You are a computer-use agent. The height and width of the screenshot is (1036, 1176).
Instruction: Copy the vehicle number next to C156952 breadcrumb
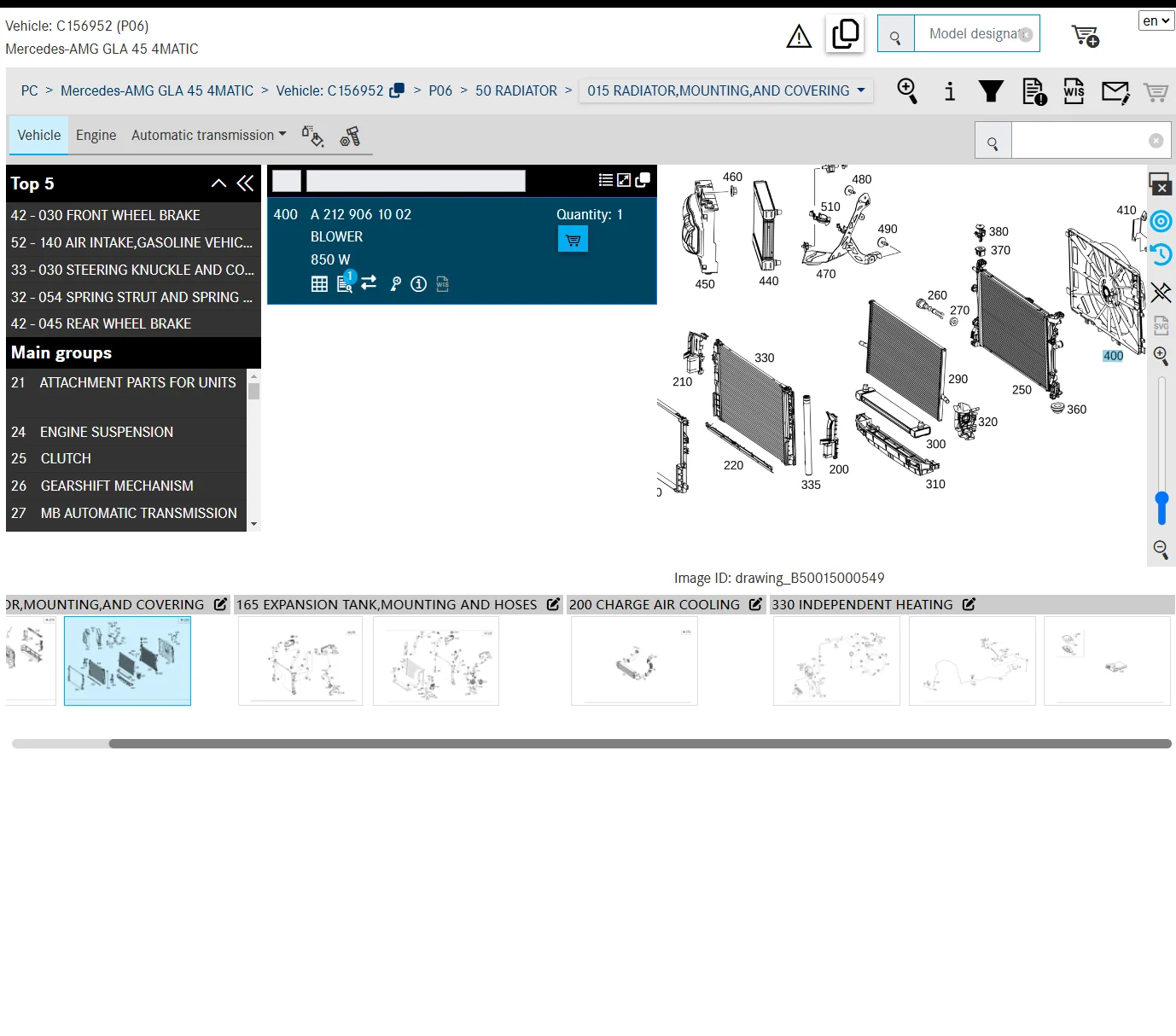[x=397, y=90]
